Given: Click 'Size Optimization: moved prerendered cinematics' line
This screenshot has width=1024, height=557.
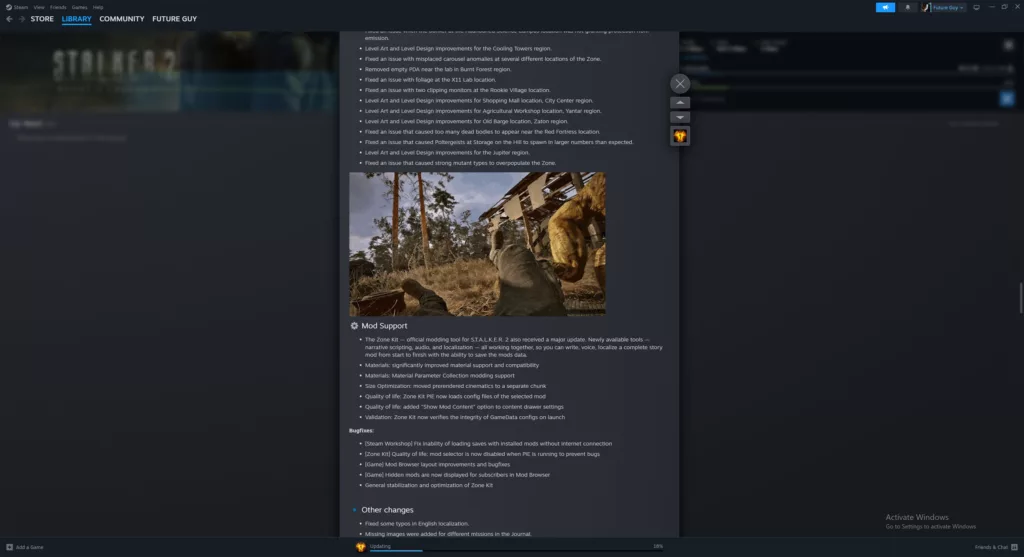Looking at the screenshot, I should pyautogui.click(x=455, y=386).
